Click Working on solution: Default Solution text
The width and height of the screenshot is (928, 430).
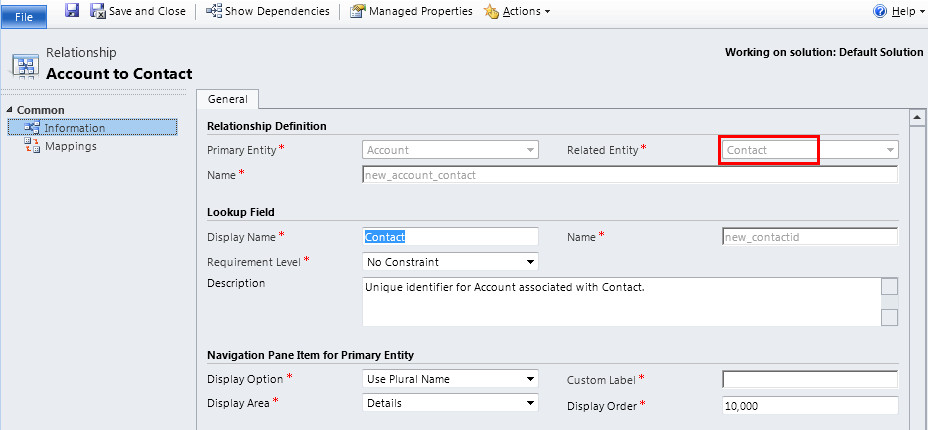click(x=824, y=52)
